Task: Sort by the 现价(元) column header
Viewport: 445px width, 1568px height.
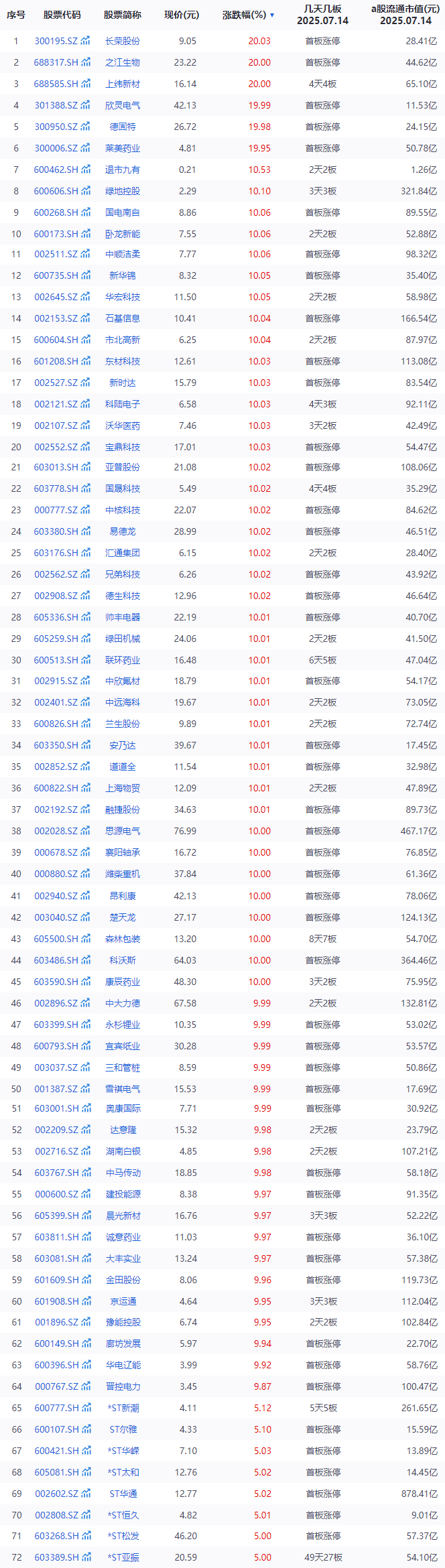Action: pyautogui.click(x=181, y=15)
